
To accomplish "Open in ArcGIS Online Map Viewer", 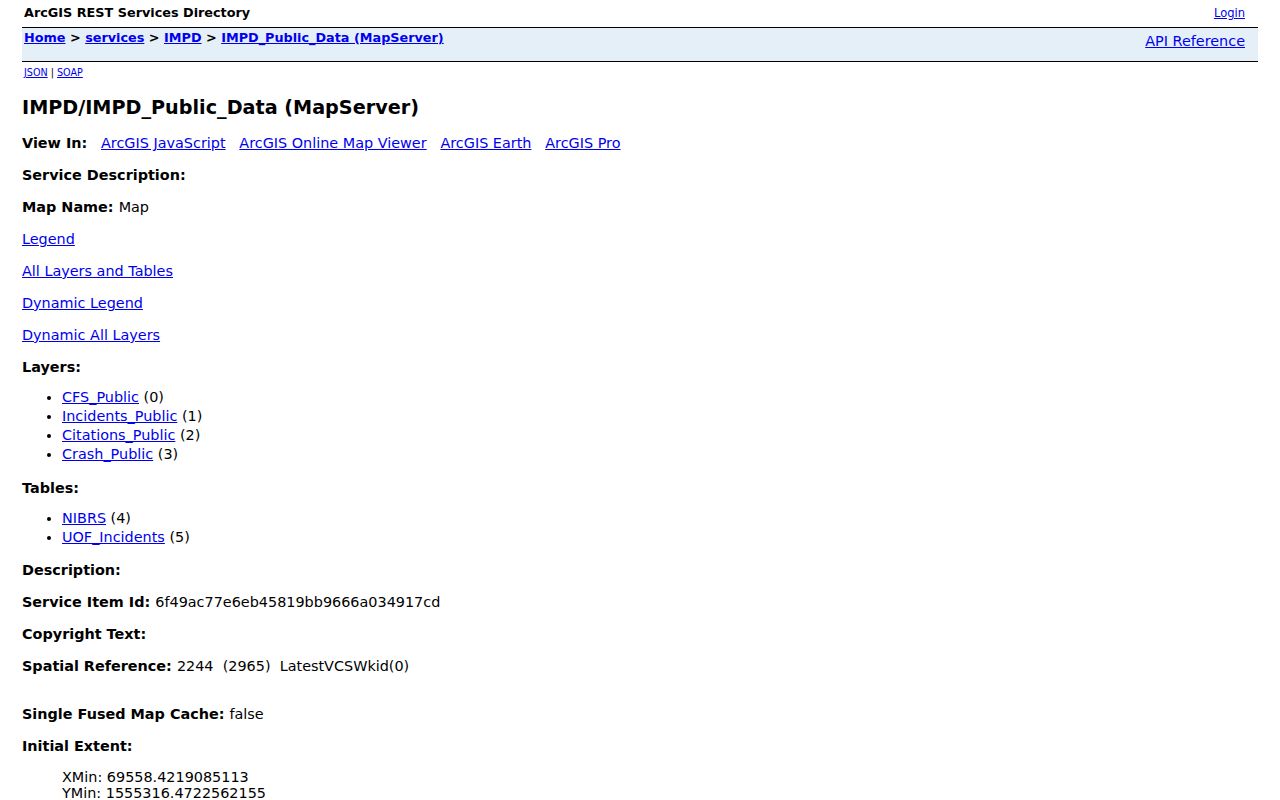I will click(333, 143).
